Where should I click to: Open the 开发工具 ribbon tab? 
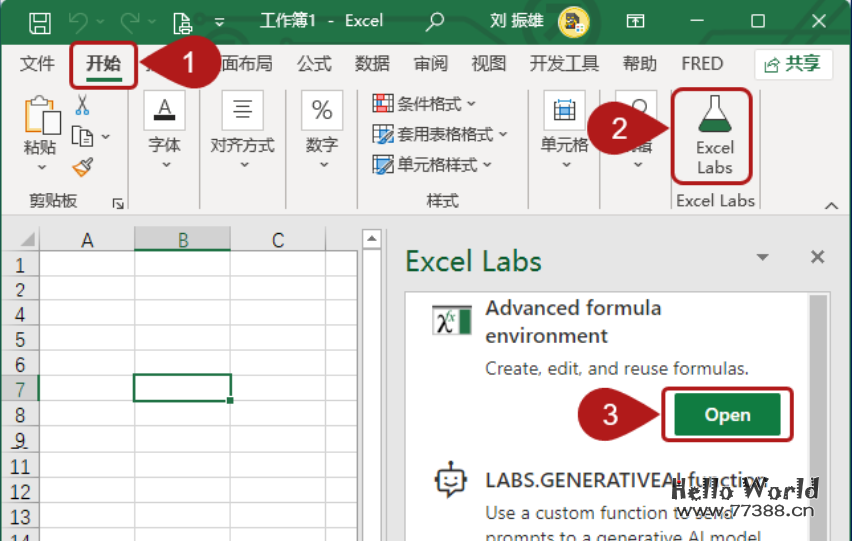click(564, 64)
